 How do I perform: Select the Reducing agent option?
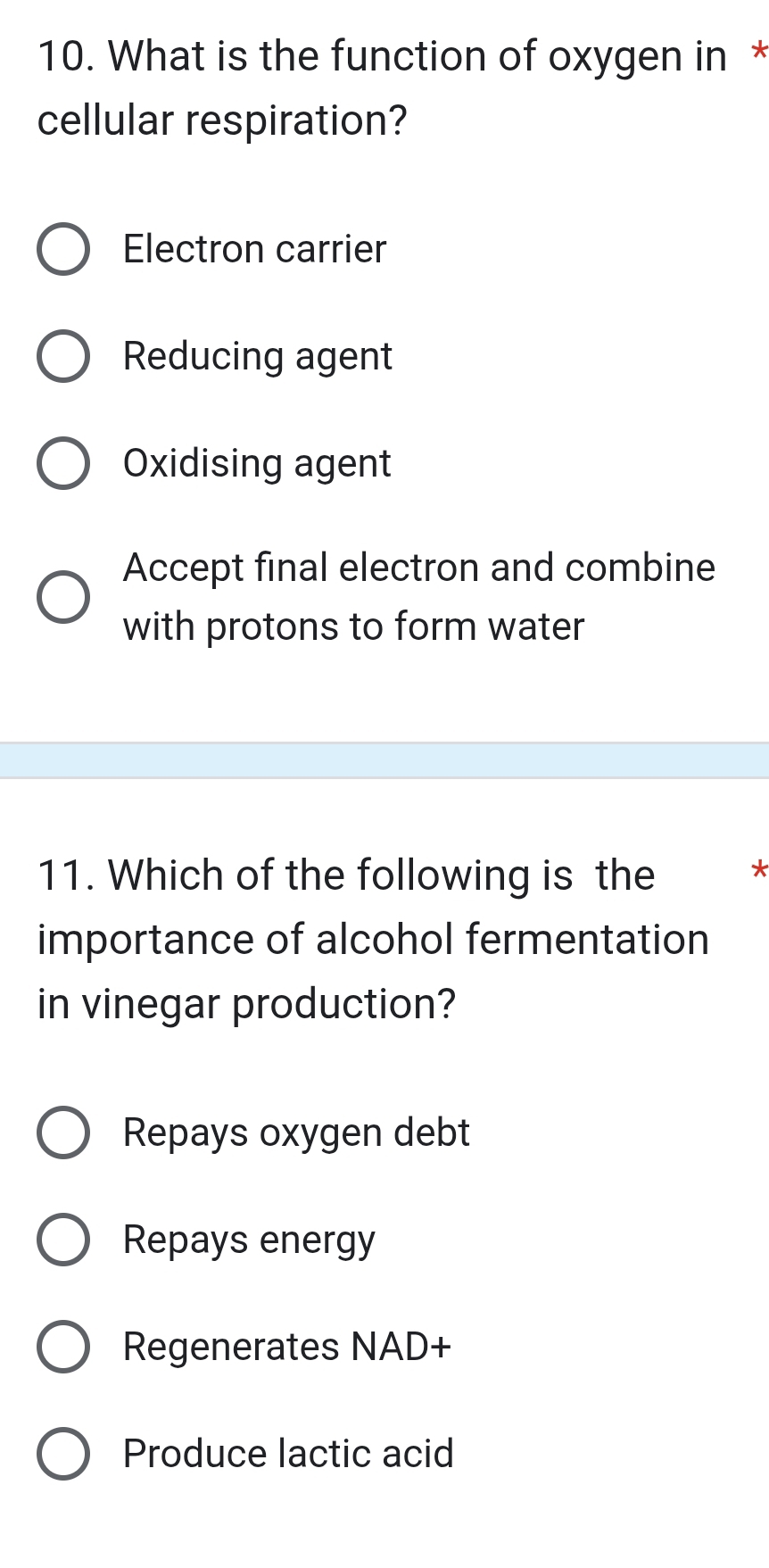click(x=63, y=357)
